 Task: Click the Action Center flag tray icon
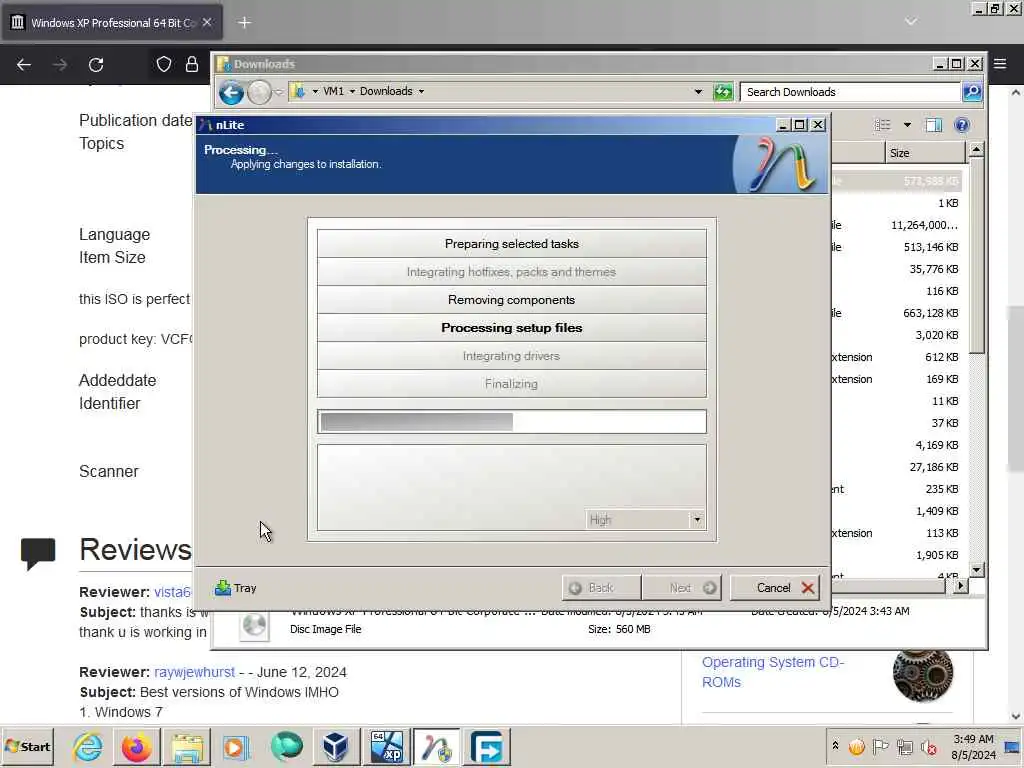880,746
